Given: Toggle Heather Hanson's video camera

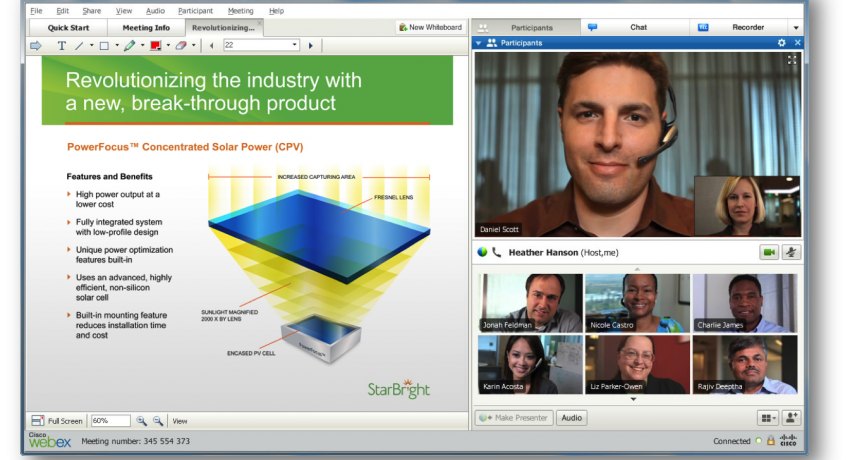Looking at the screenshot, I should [x=769, y=253].
